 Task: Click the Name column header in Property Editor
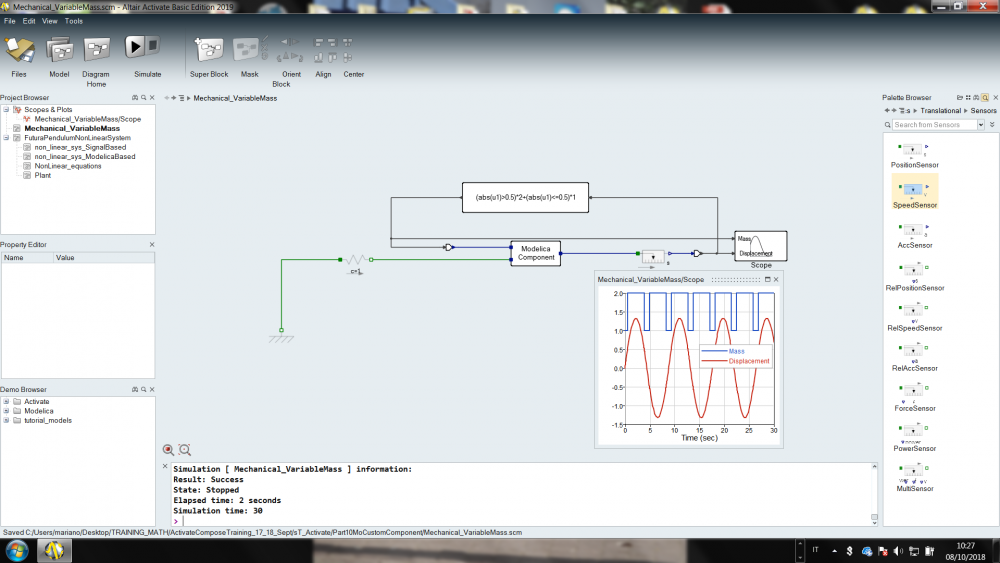click(x=28, y=258)
